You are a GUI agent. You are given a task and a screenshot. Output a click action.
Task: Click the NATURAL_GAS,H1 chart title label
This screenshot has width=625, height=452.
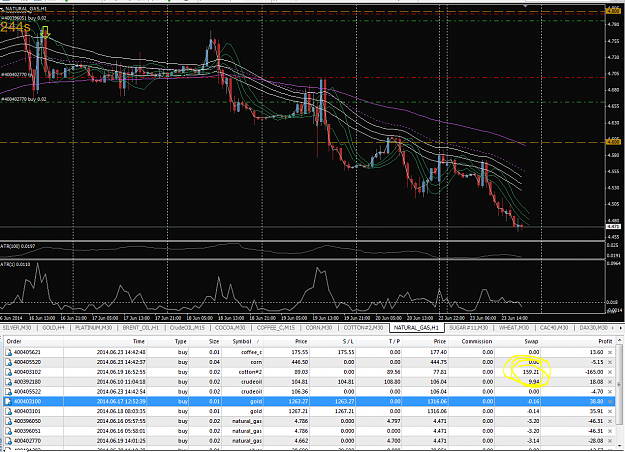(26, 8)
